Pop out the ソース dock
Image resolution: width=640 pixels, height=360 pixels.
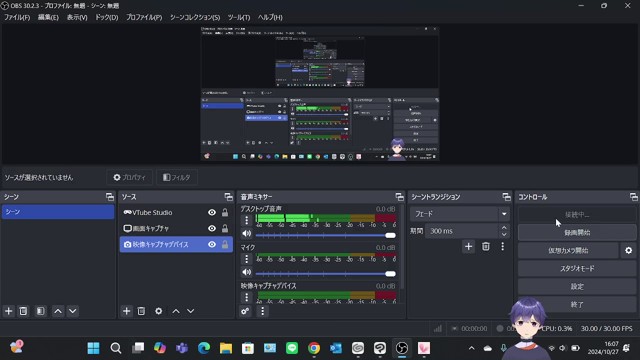(229, 197)
